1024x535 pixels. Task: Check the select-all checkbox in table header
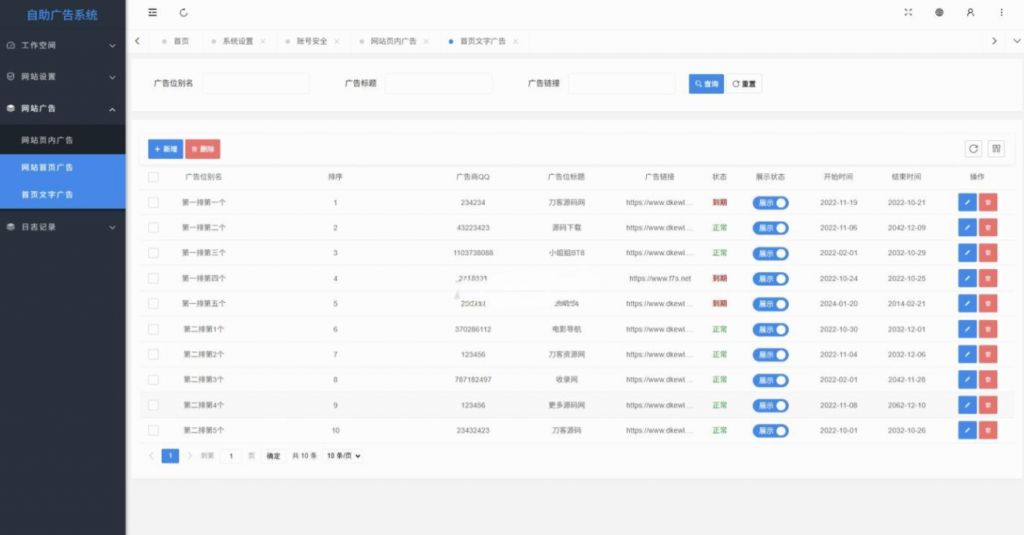[153, 177]
